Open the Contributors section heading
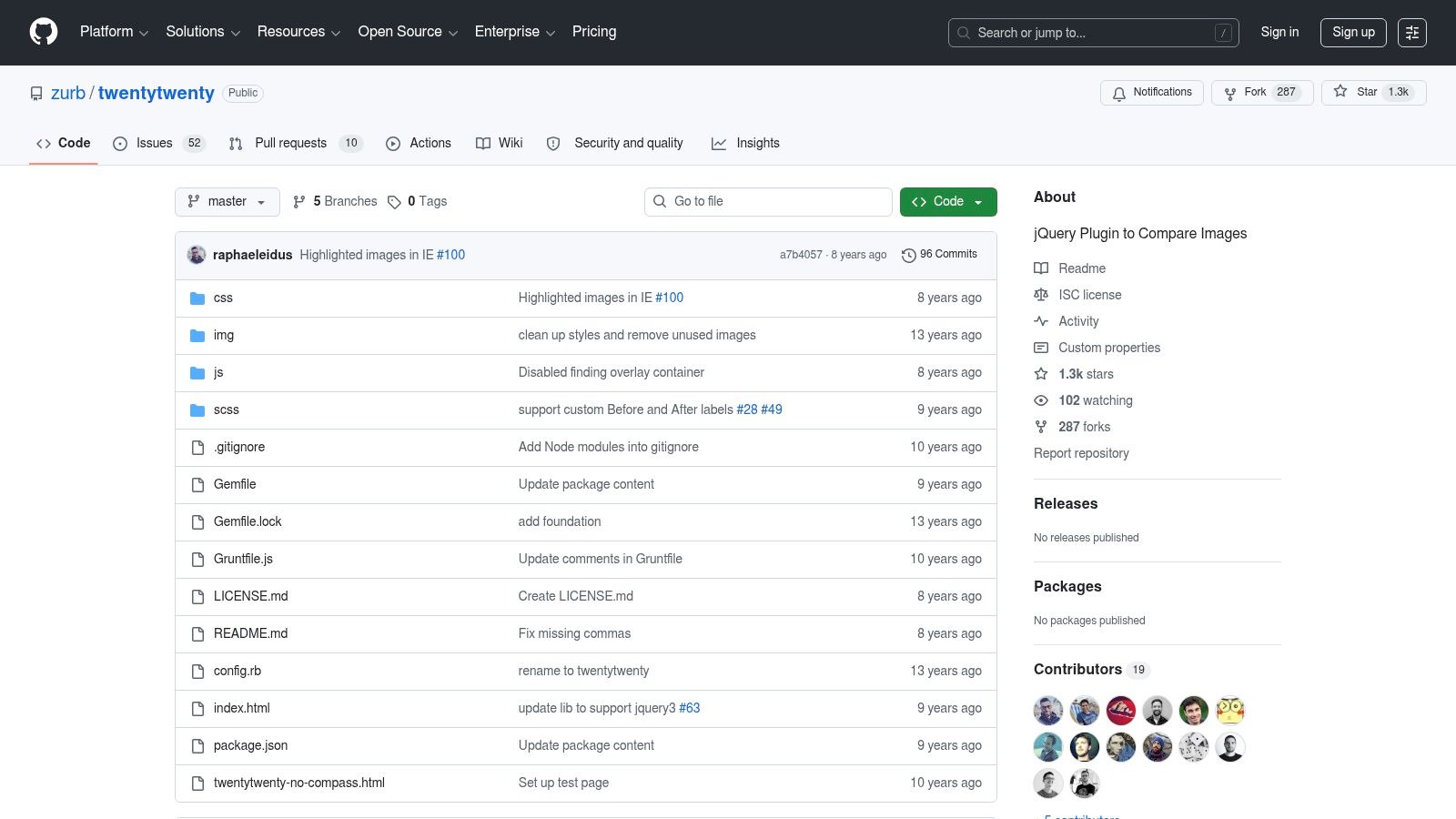 point(1077,669)
